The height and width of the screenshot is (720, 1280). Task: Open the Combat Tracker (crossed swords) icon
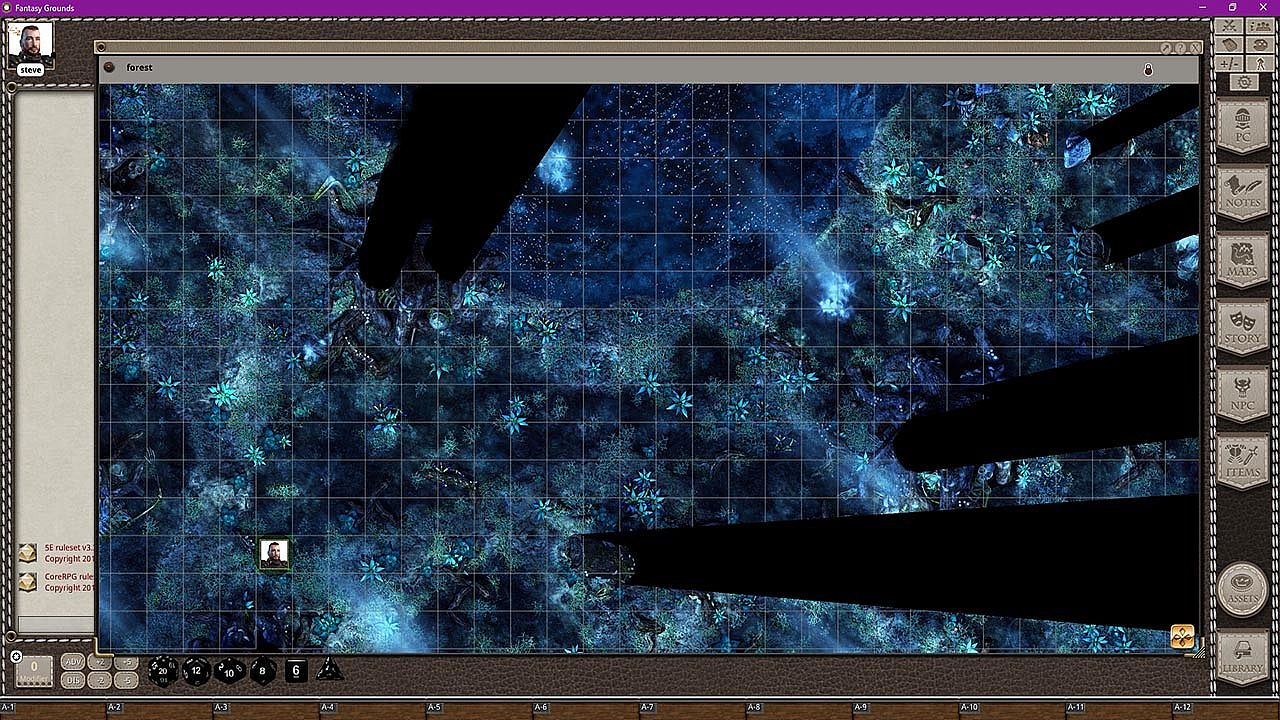[x=1229, y=27]
